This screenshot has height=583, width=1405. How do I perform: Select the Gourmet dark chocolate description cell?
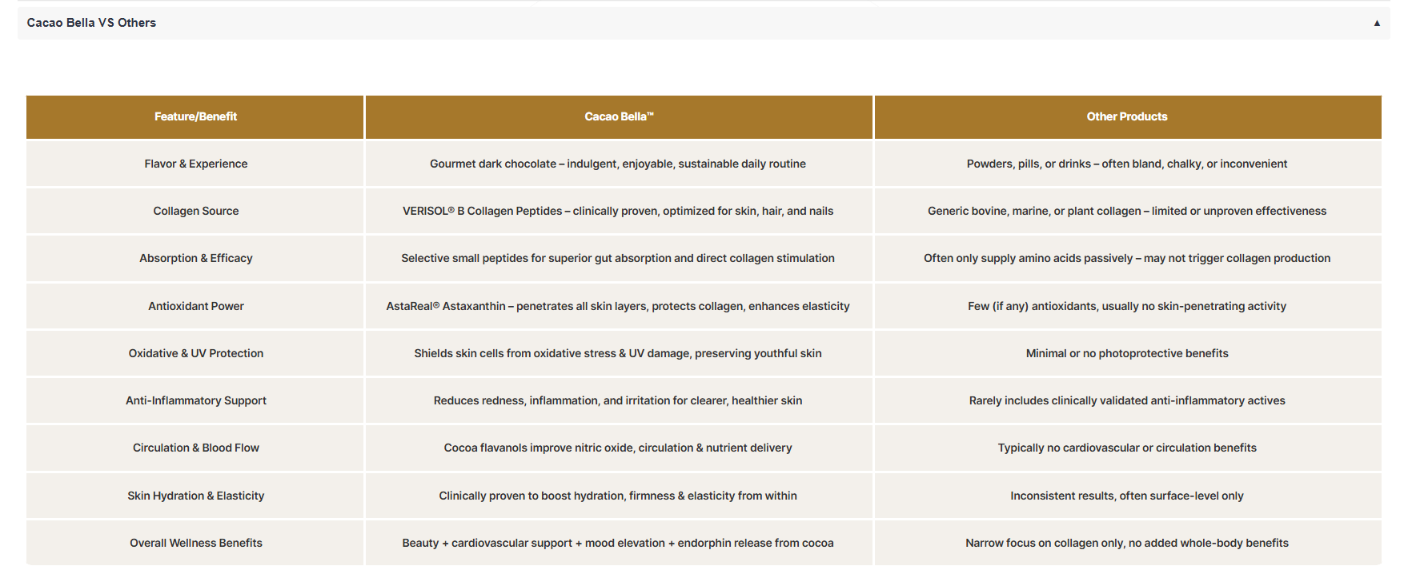pyautogui.click(x=618, y=164)
